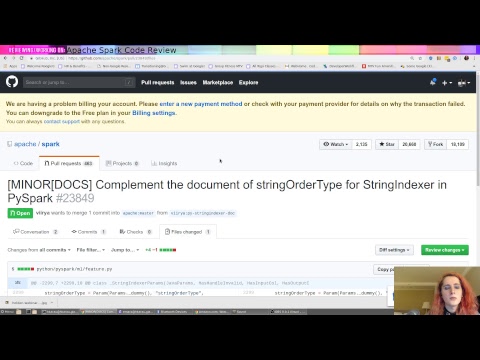Expand the Changes from all commits dropdown
Screen dimensions: 480x360
tap(39, 250)
